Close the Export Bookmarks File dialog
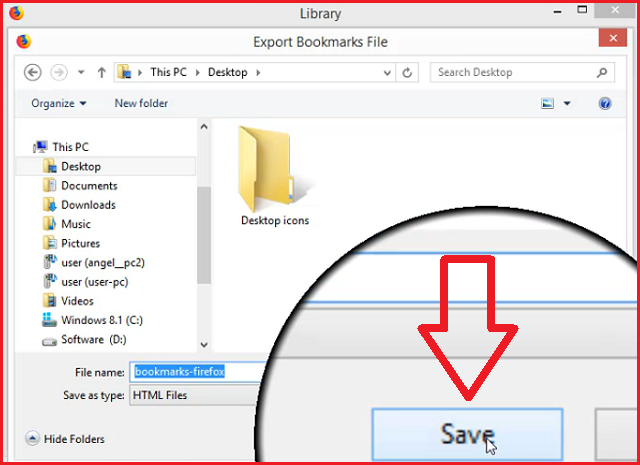The width and height of the screenshot is (640, 465). tap(613, 38)
